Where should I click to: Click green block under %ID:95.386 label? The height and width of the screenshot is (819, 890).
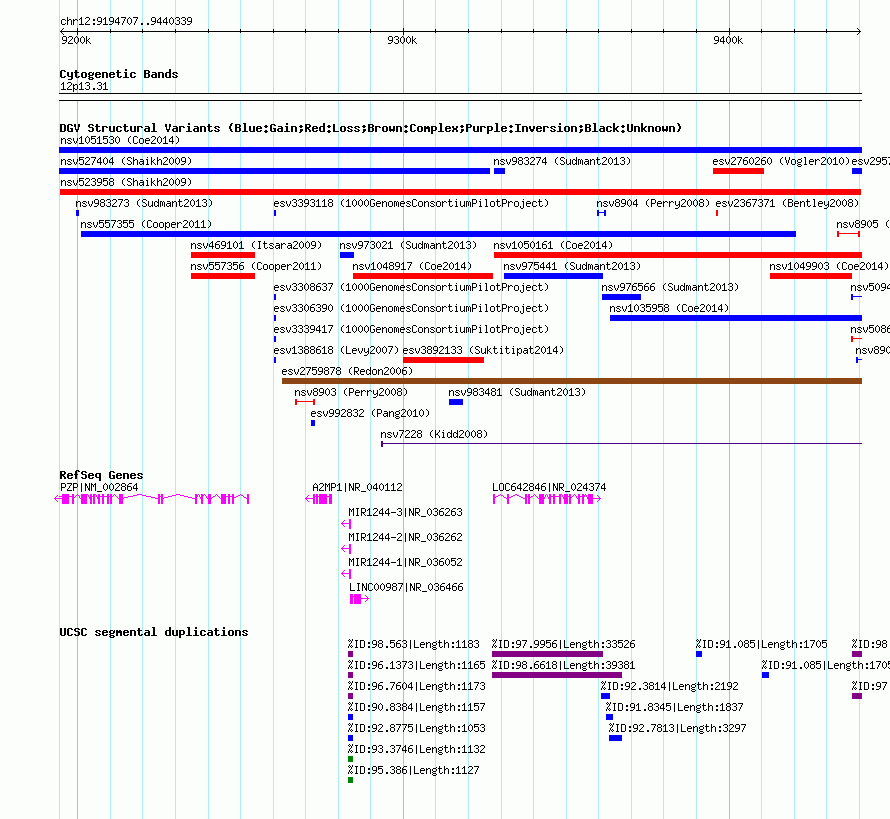coord(350,780)
